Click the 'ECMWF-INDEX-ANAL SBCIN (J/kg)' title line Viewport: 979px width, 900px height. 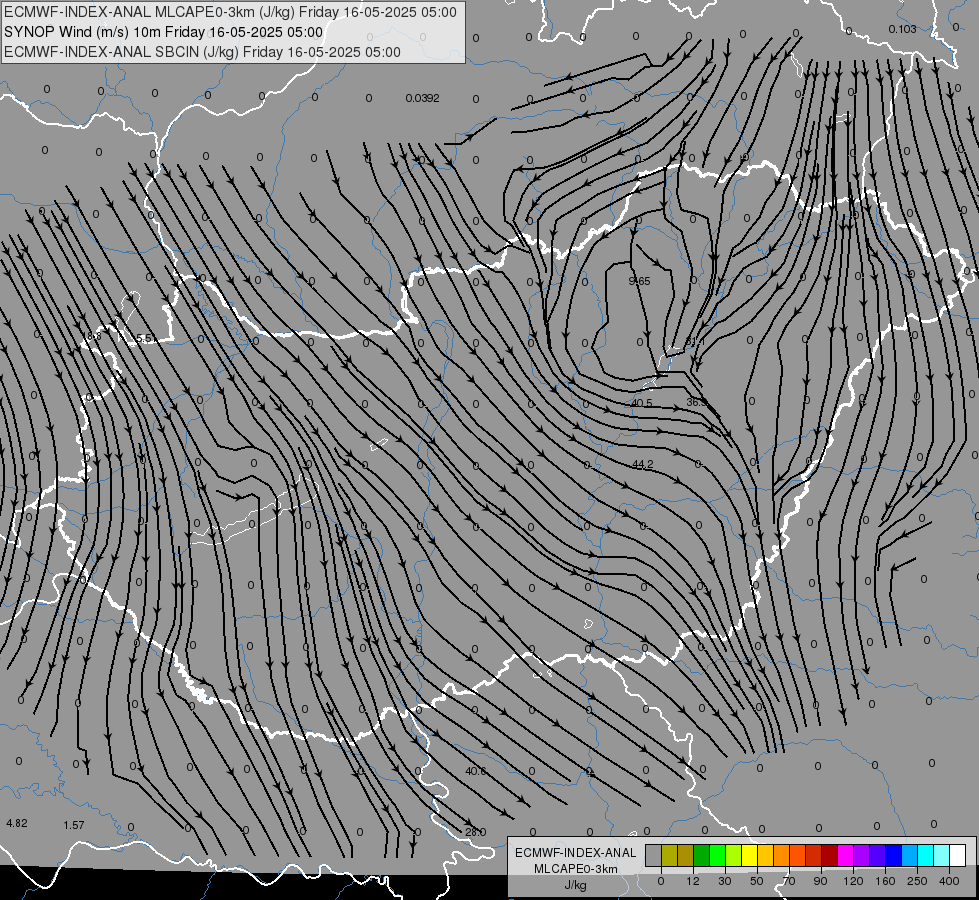(202, 52)
